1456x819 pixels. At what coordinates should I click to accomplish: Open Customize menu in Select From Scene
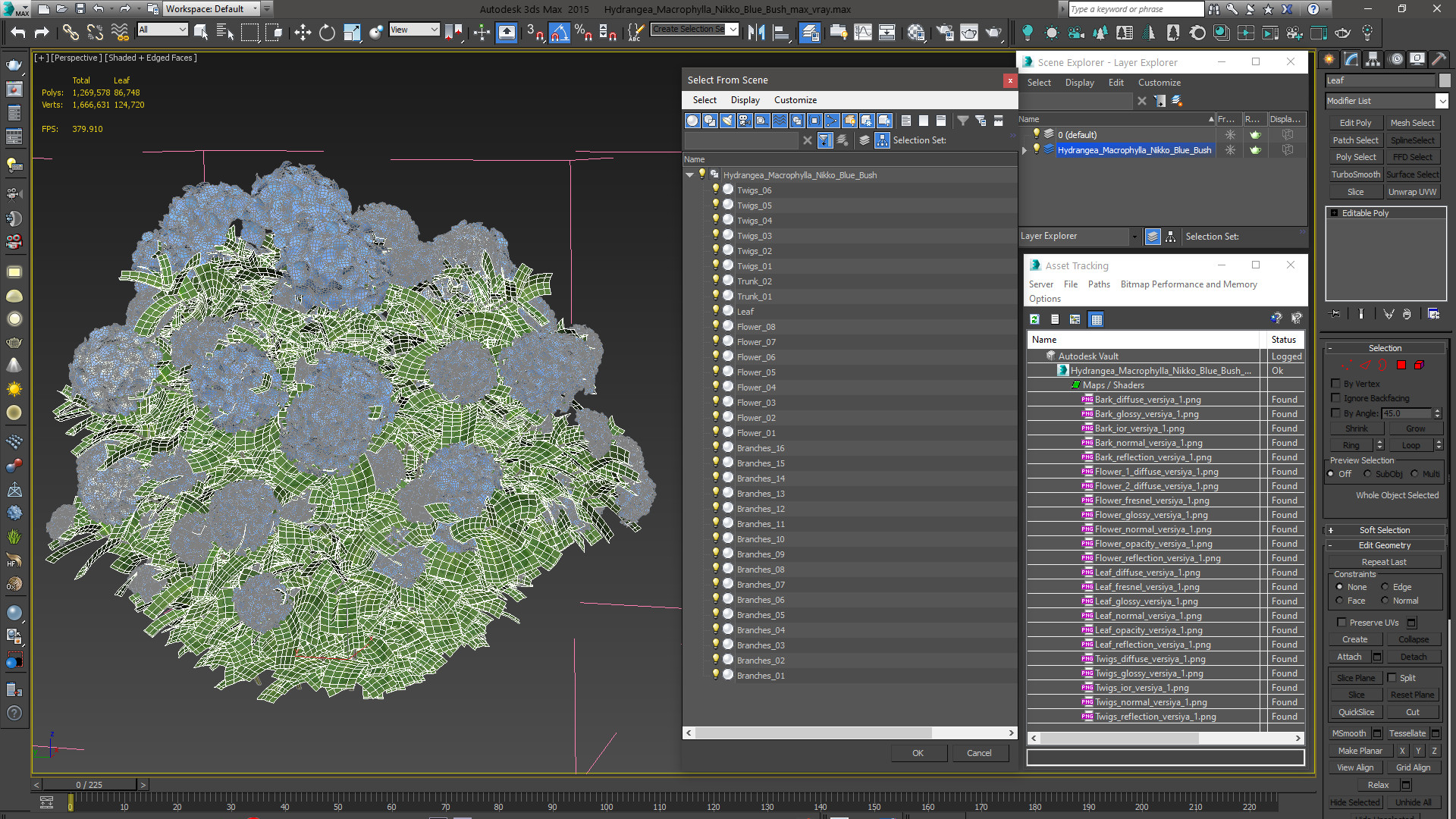[x=795, y=100]
